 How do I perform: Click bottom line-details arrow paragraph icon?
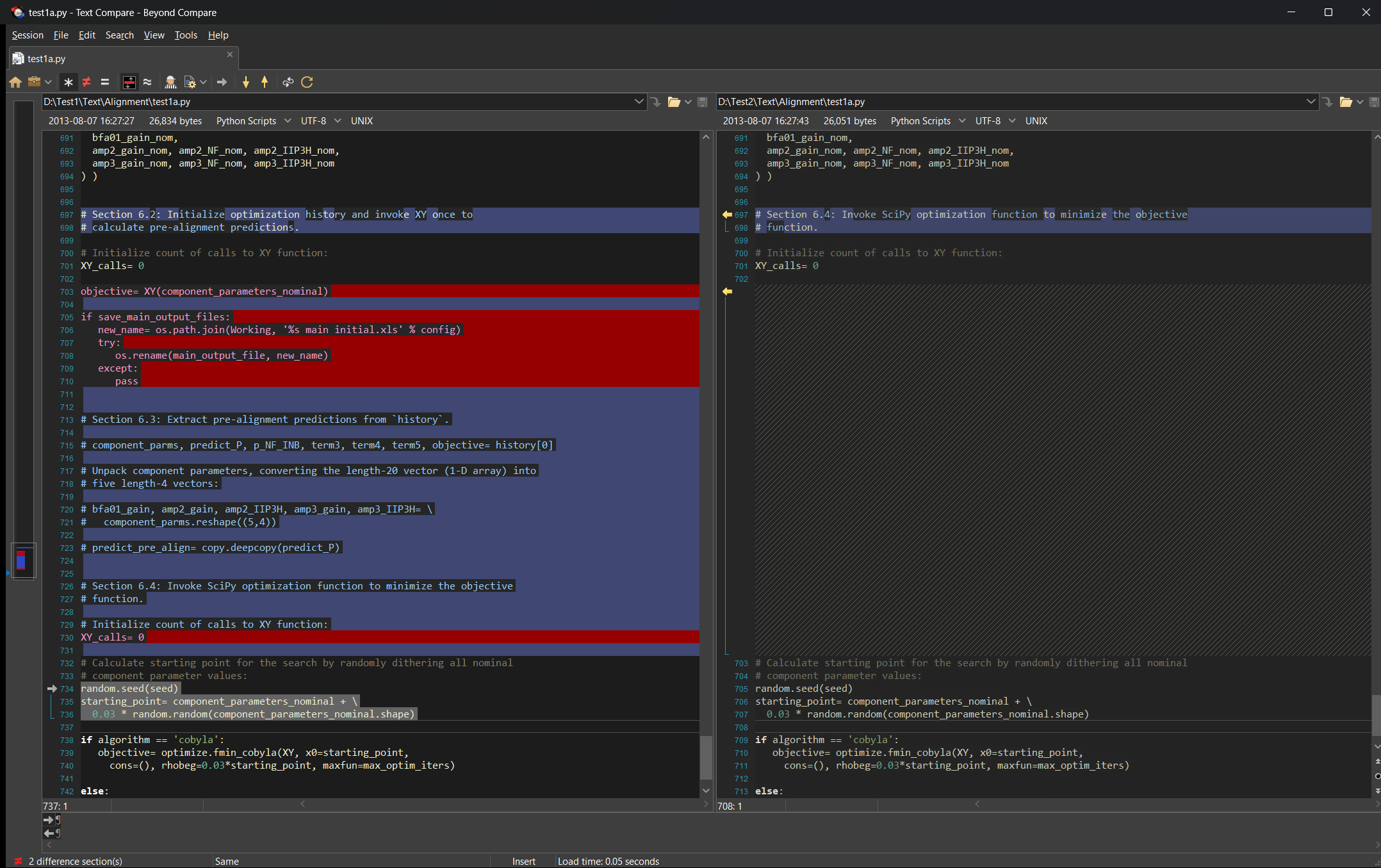coord(52,833)
